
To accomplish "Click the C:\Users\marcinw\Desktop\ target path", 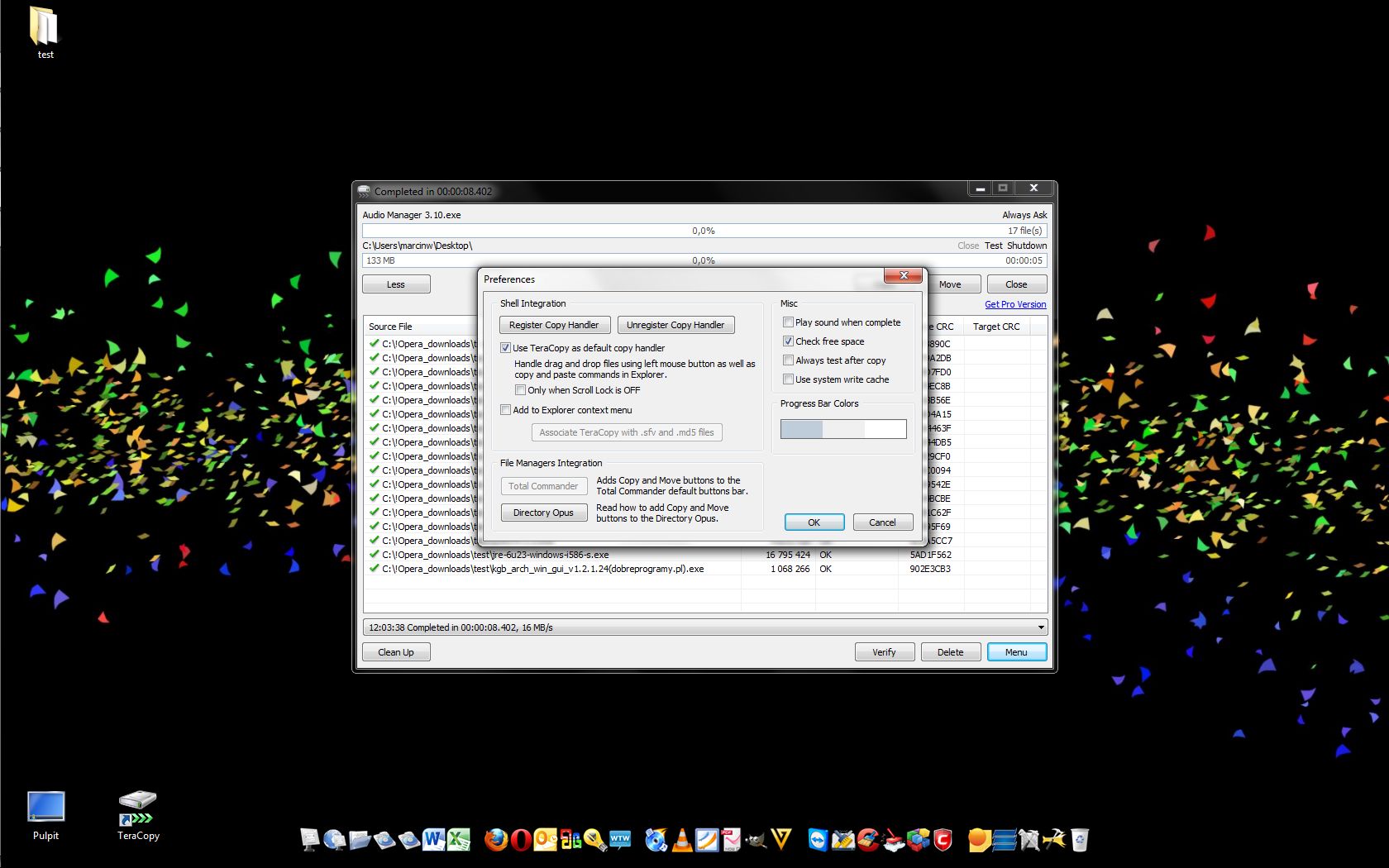I will 417,246.
